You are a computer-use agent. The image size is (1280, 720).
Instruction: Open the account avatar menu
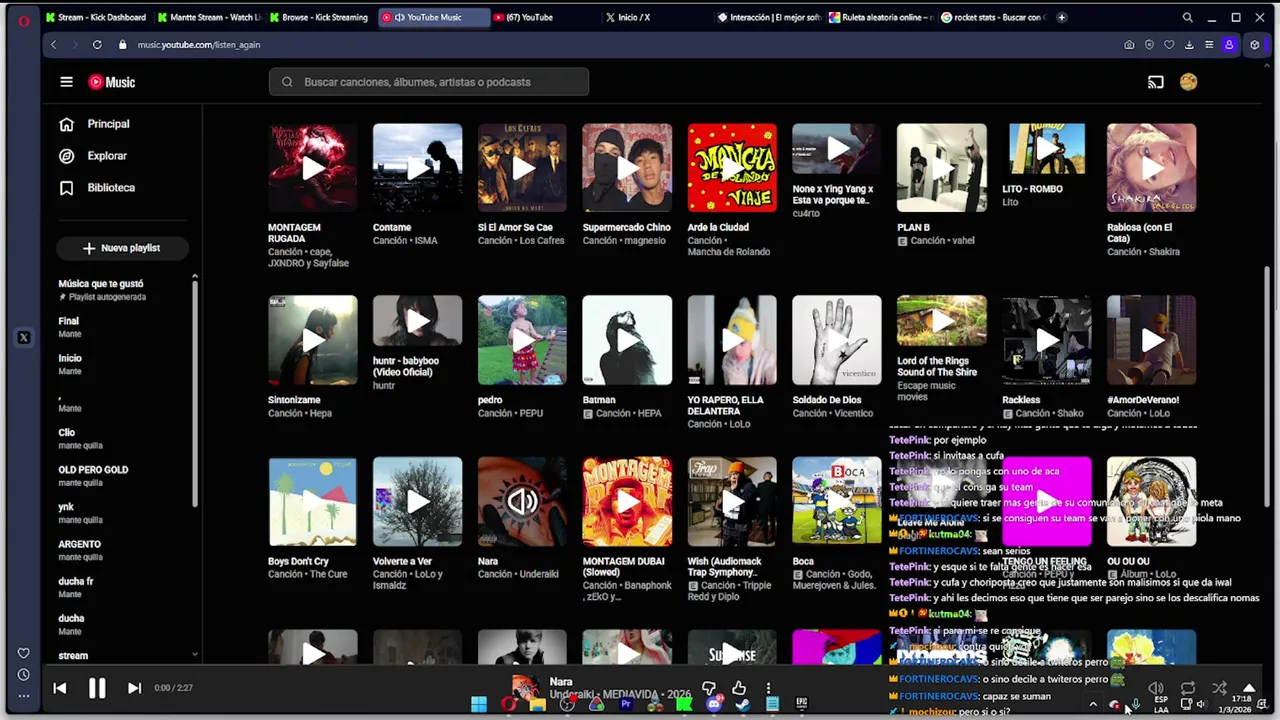[x=1188, y=82]
